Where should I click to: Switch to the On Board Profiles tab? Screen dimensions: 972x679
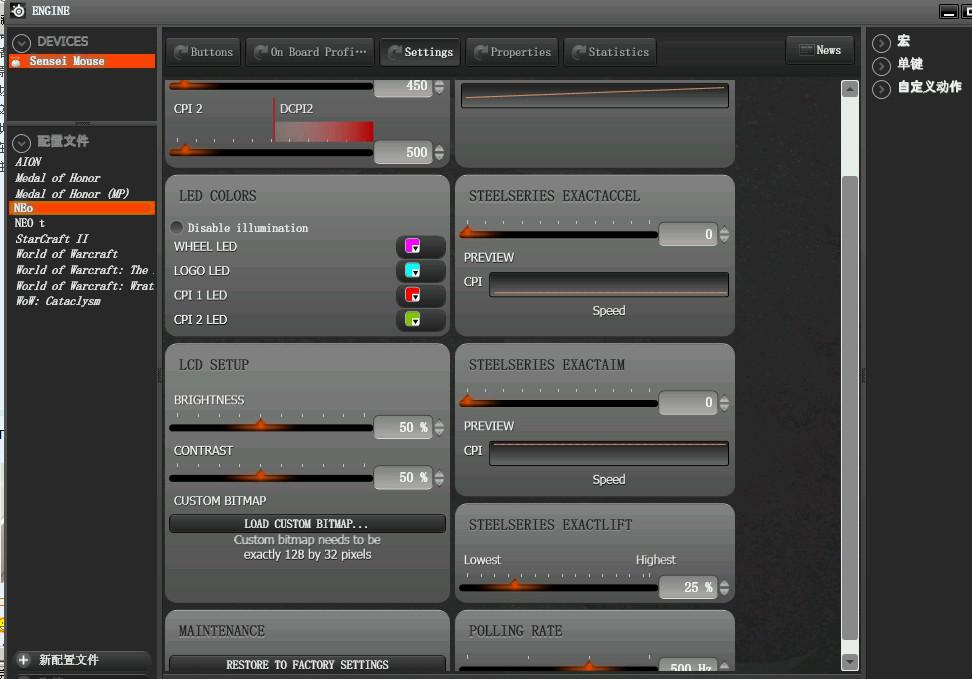310,52
